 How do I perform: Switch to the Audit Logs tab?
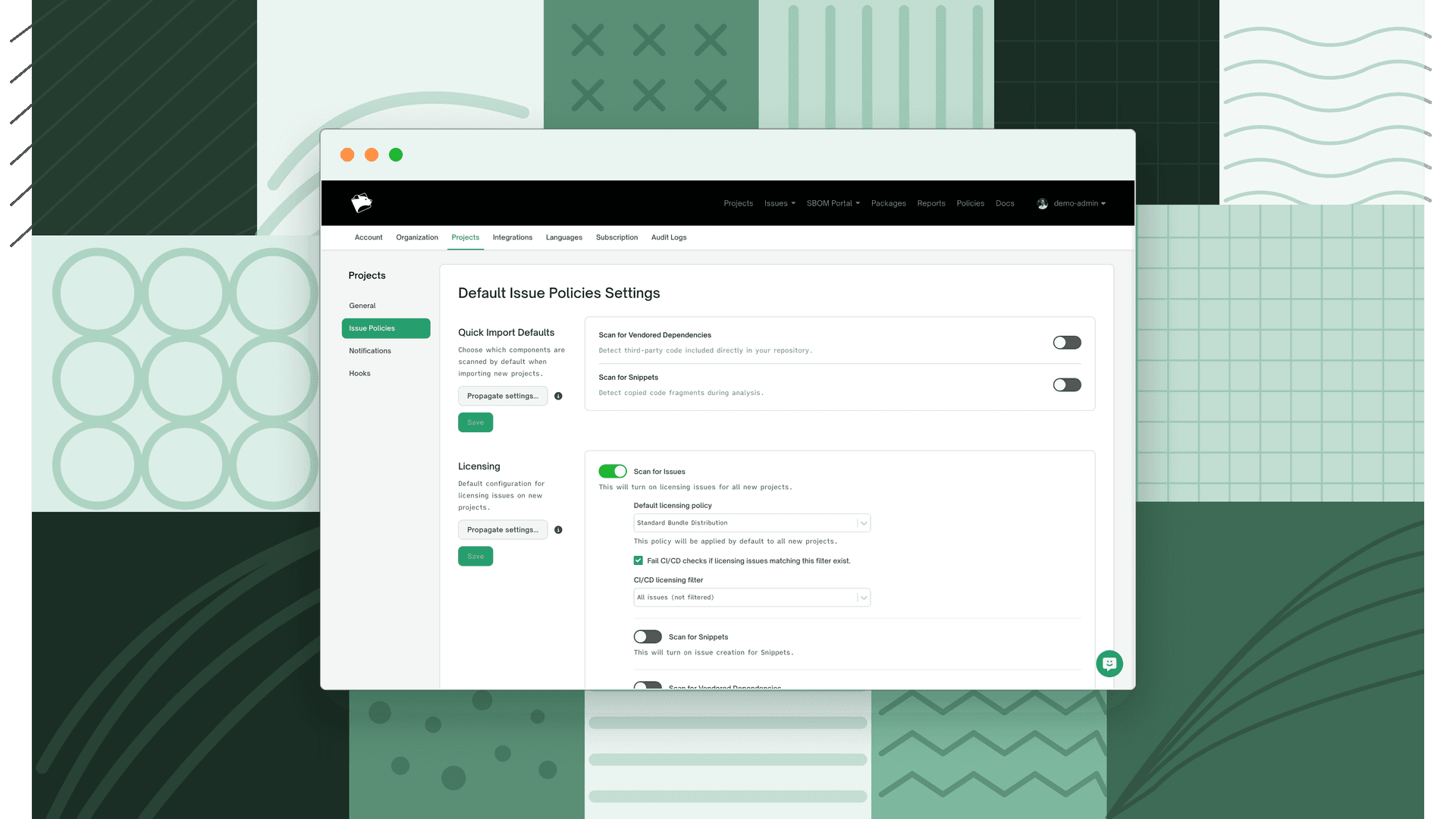click(669, 237)
